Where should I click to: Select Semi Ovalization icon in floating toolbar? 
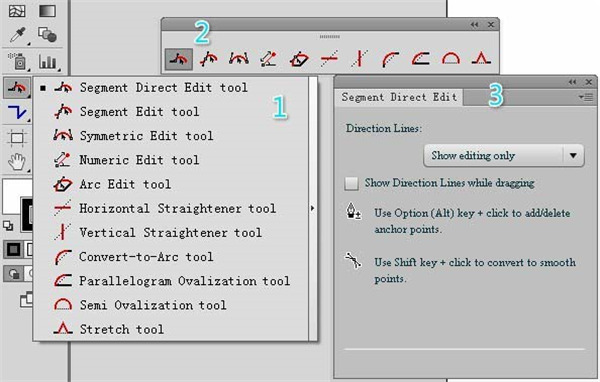coord(451,59)
